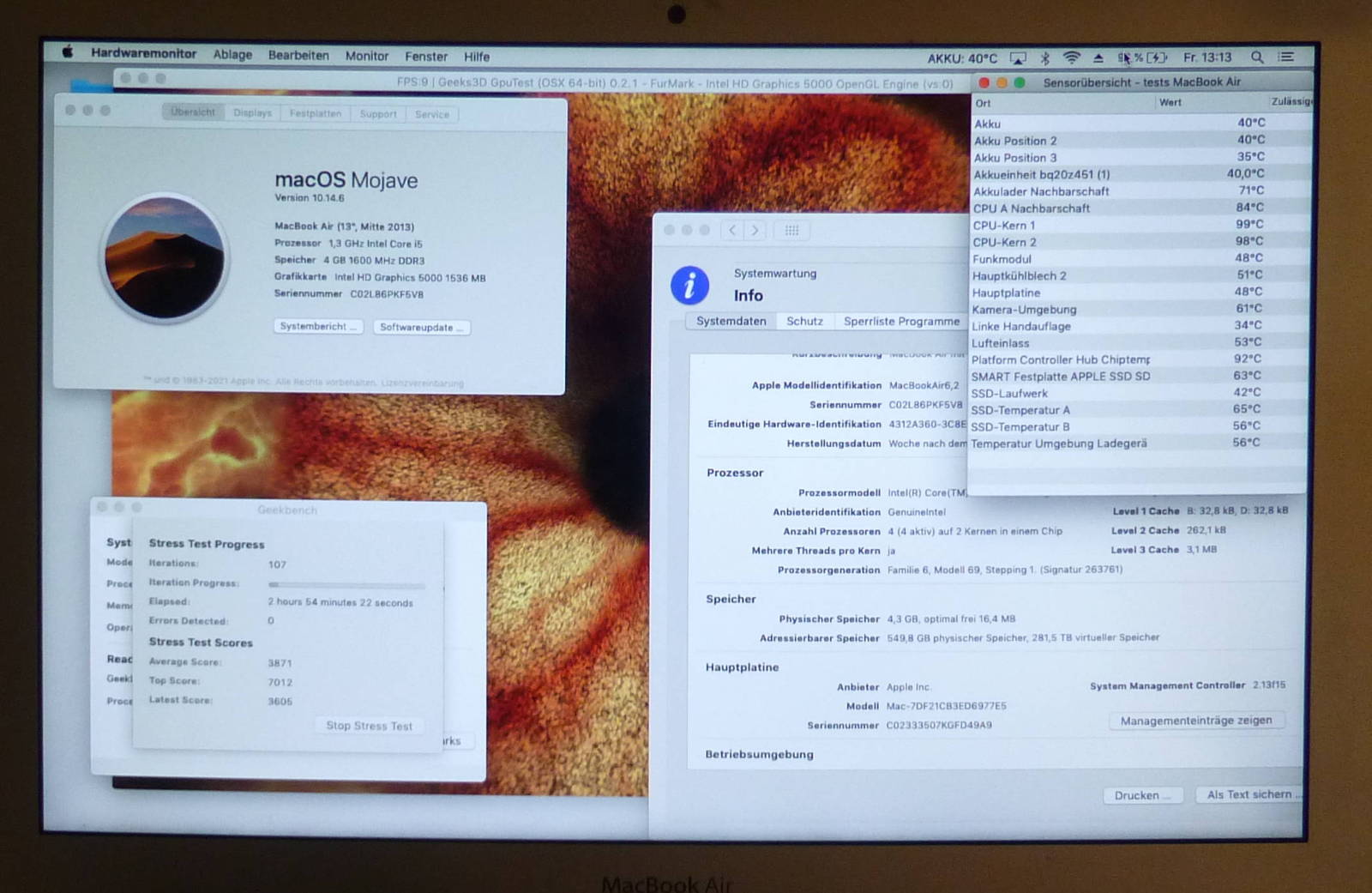The width and height of the screenshot is (1372, 893).
Task: Show all panes grid button
Action: click(791, 230)
